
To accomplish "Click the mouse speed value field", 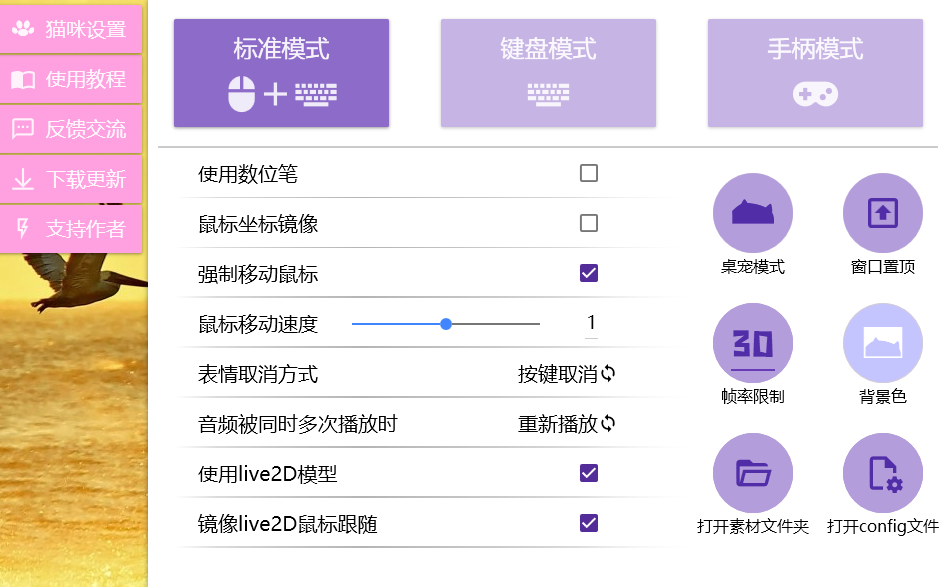I will pyautogui.click(x=591, y=324).
